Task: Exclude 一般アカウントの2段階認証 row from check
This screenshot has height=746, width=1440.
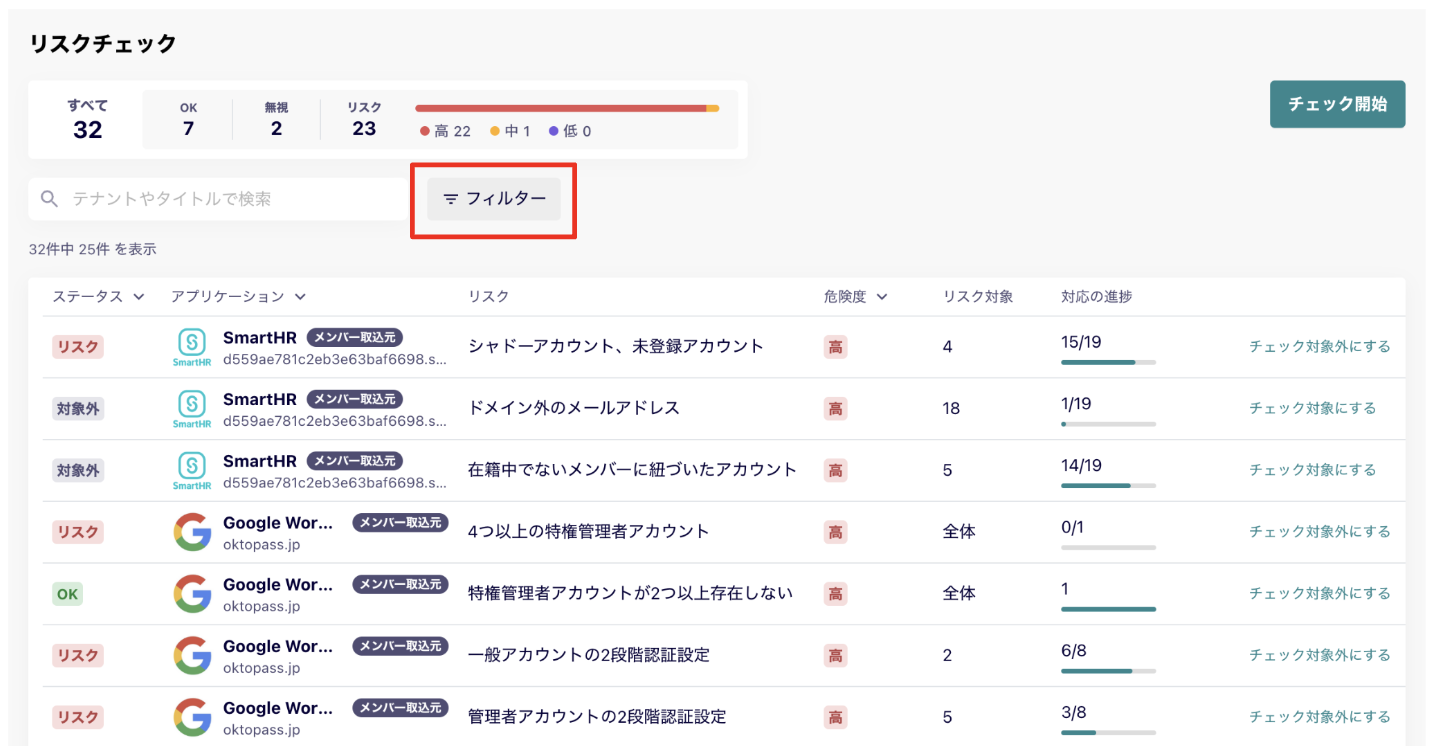Action: tap(1320, 656)
